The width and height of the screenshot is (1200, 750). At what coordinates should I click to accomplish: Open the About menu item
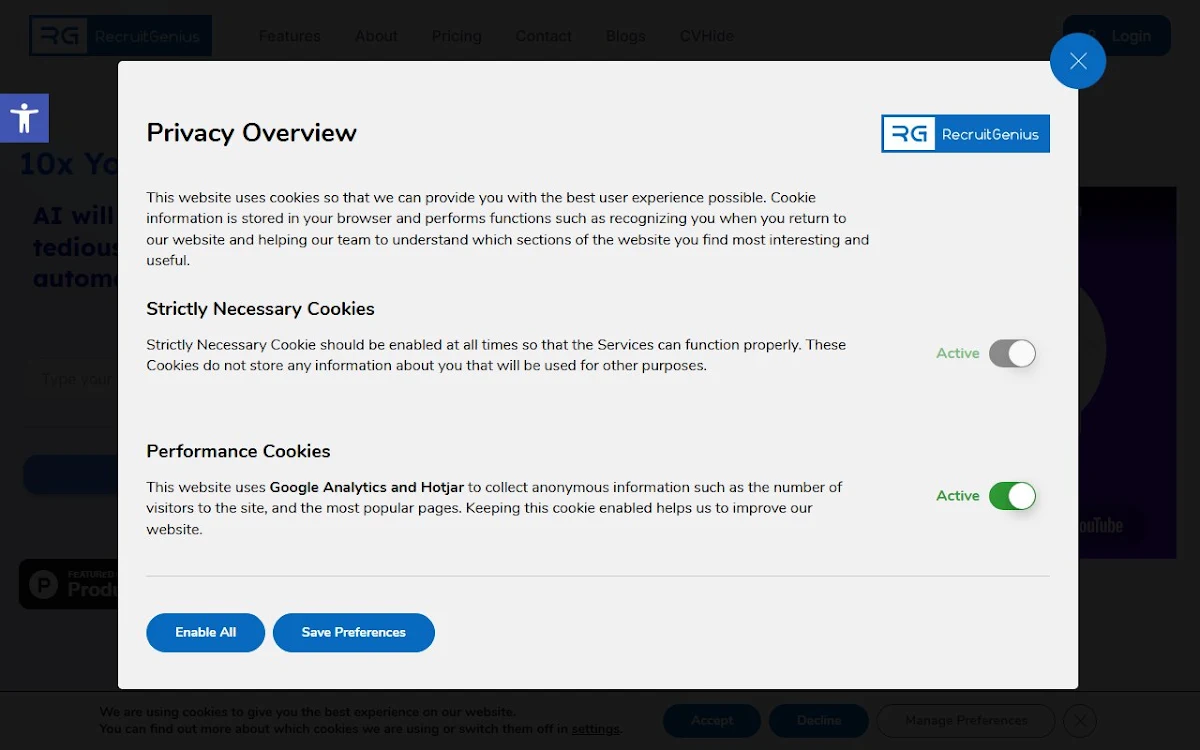pyautogui.click(x=376, y=36)
